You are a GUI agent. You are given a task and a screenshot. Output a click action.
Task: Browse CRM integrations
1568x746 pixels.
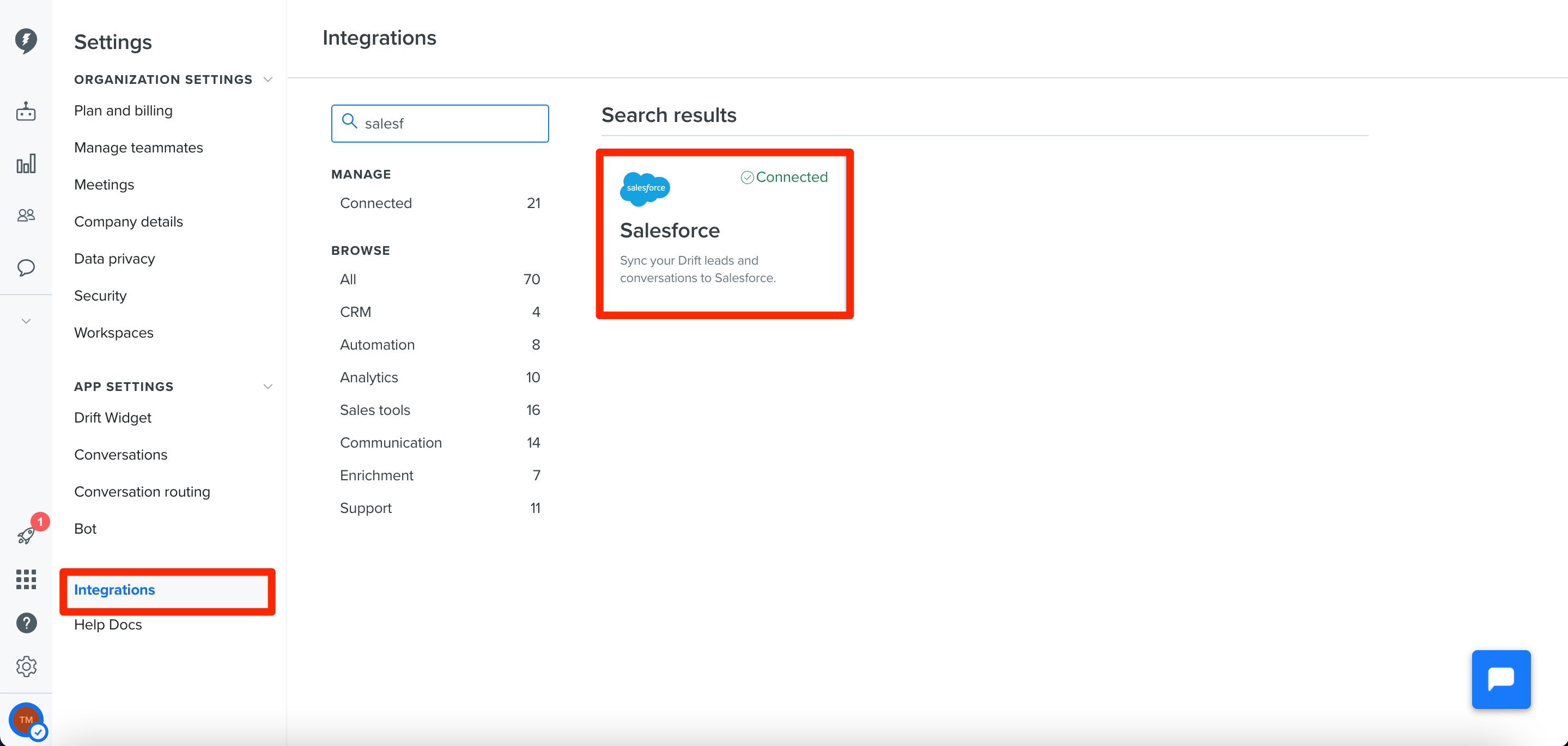pos(440,312)
